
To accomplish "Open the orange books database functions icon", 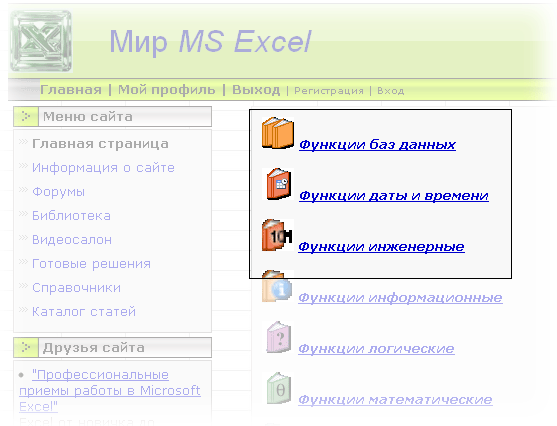I will coord(278,133).
